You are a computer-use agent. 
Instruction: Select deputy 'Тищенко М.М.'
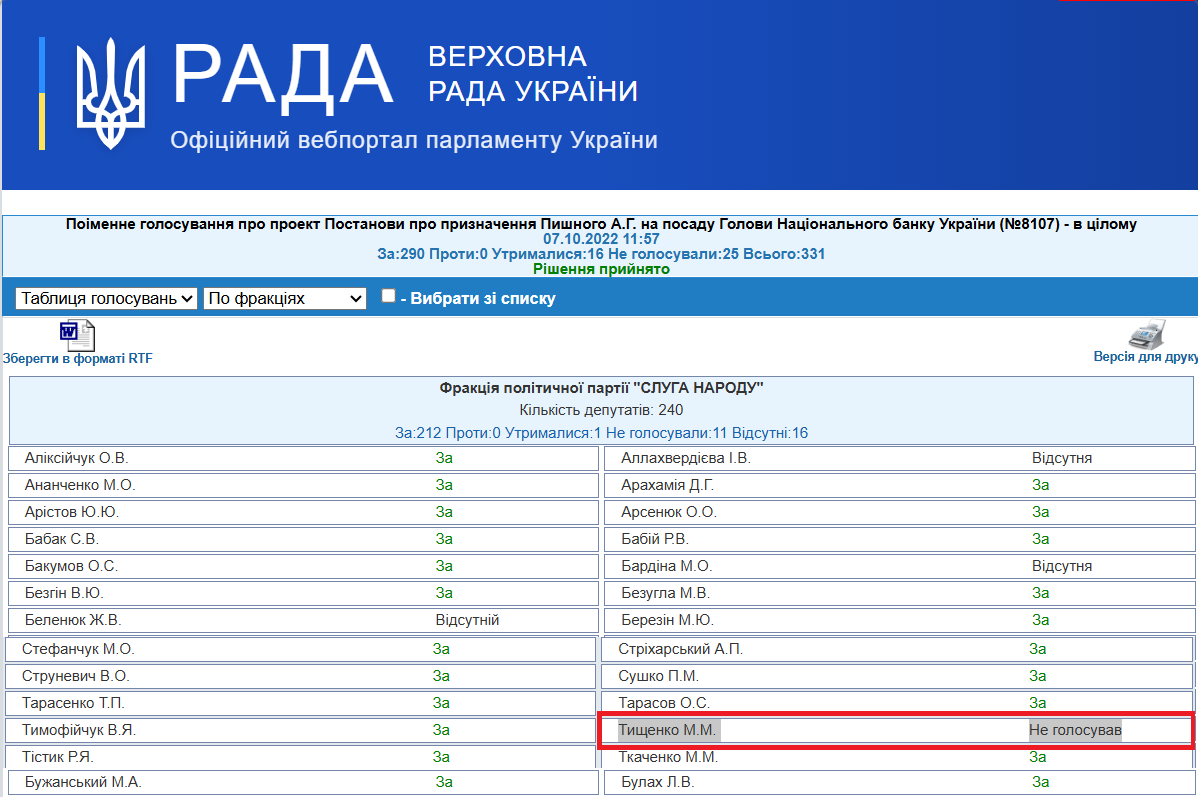click(x=667, y=730)
